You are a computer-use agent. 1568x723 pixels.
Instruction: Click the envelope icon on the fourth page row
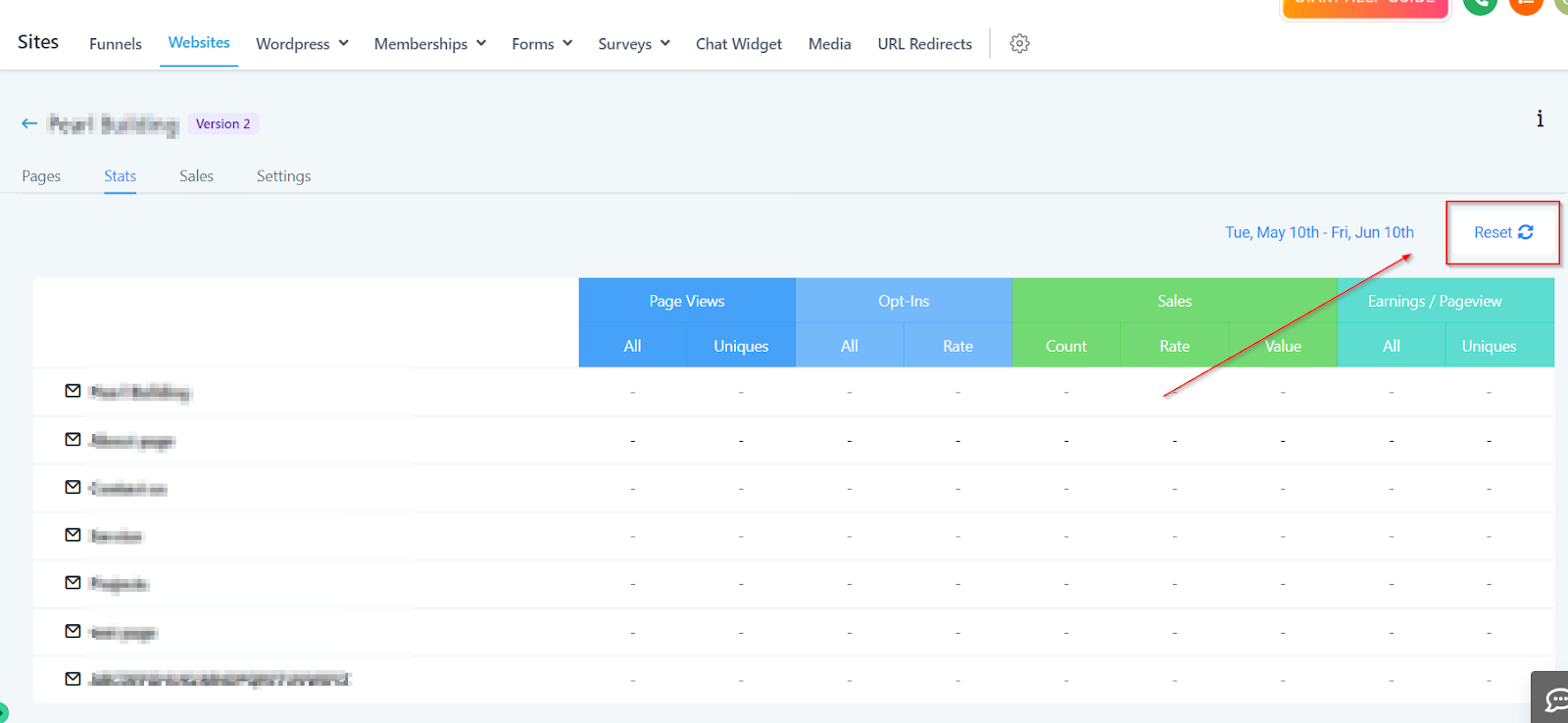[x=73, y=534]
